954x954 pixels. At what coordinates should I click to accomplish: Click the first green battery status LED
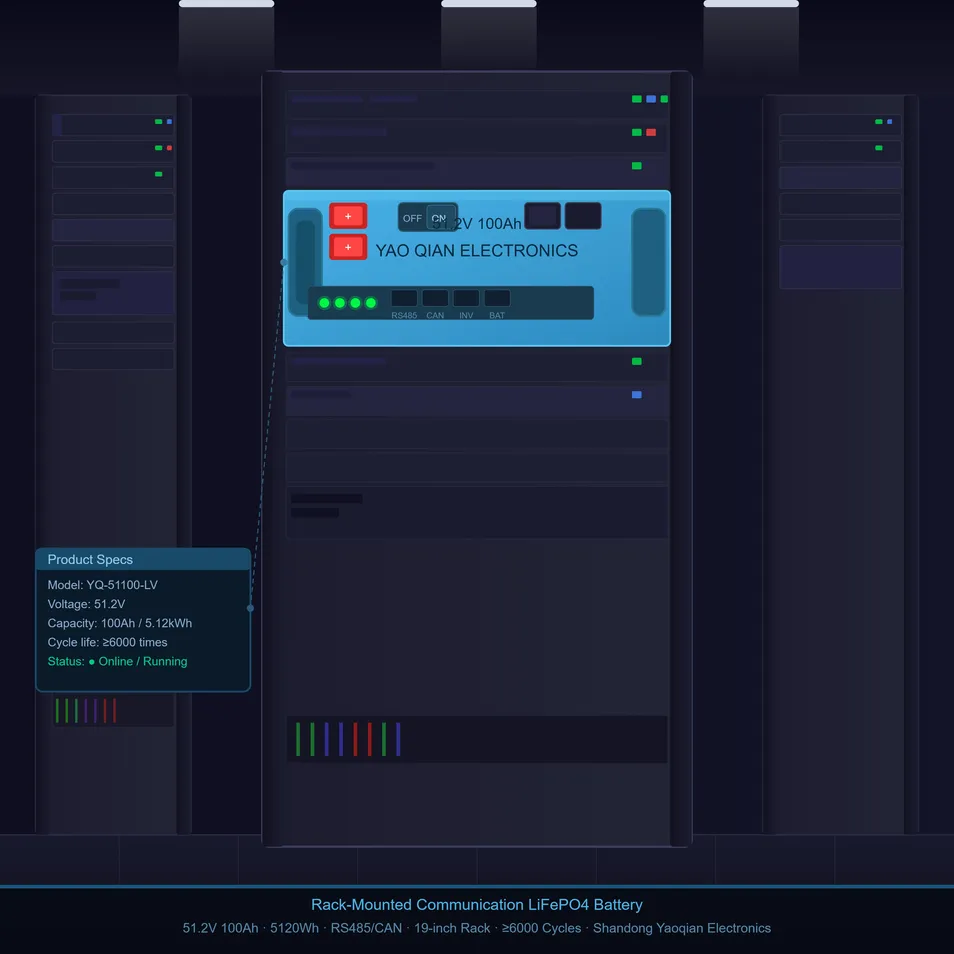click(324, 303)
